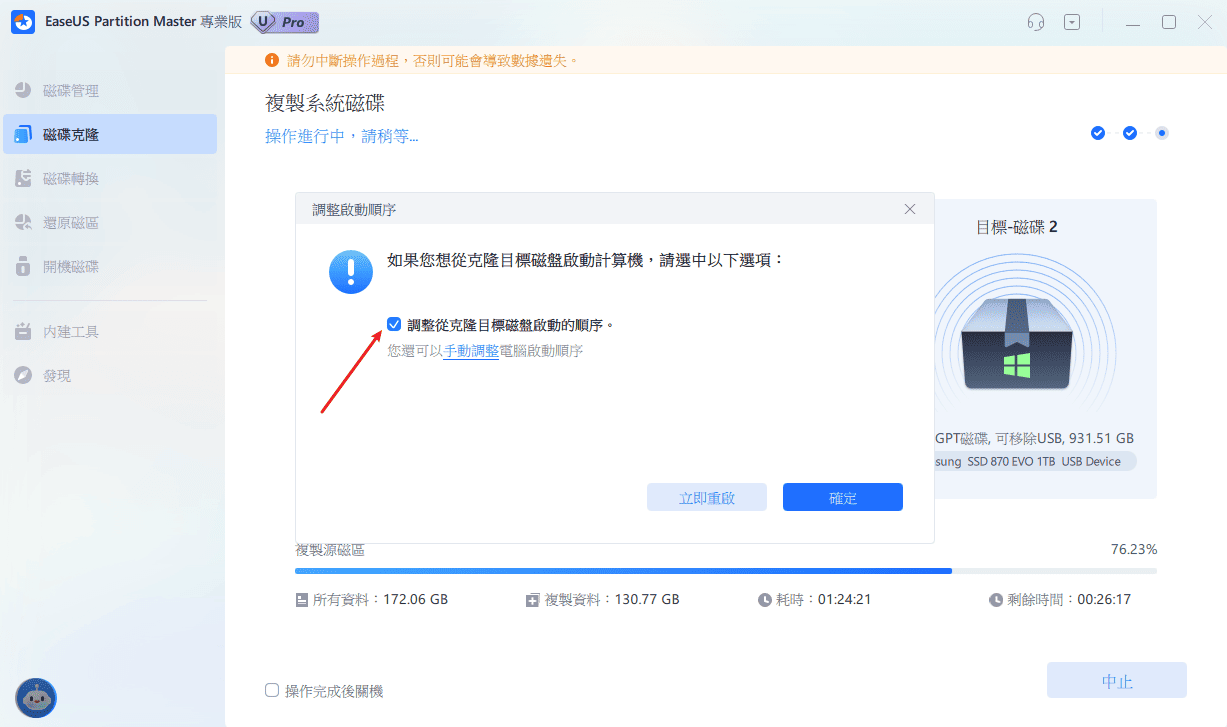Uncheck the adjust clone boot order checkbox

click(394, 323)
